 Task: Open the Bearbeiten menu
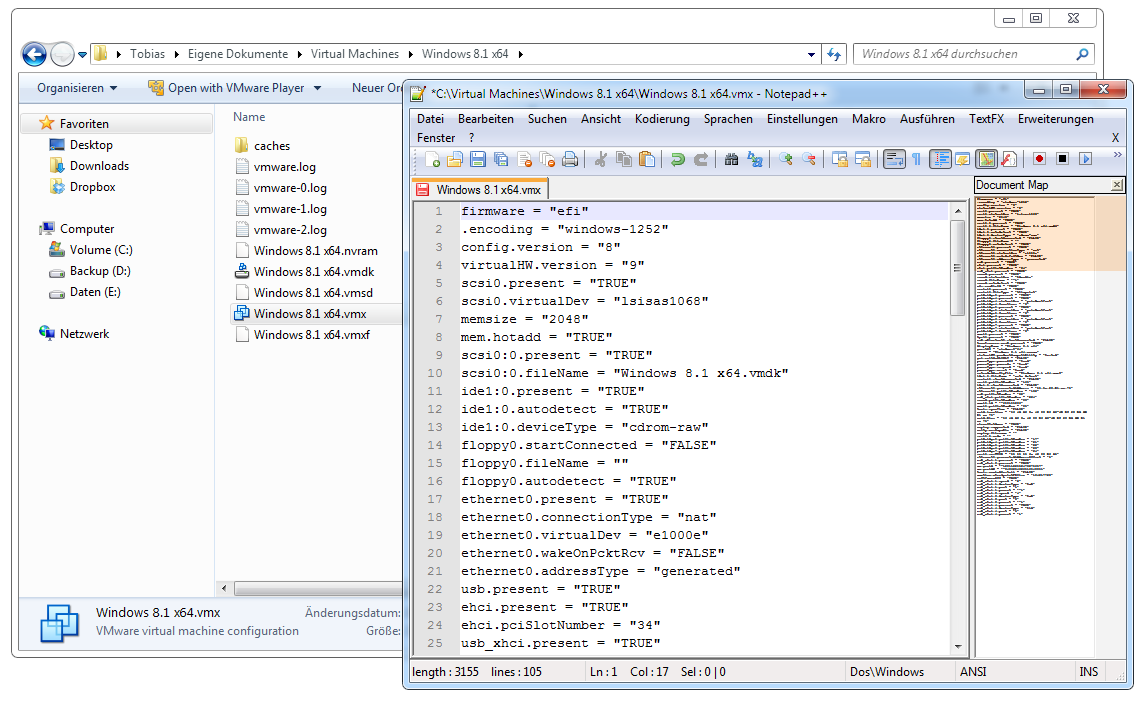[x=485, y=119]
